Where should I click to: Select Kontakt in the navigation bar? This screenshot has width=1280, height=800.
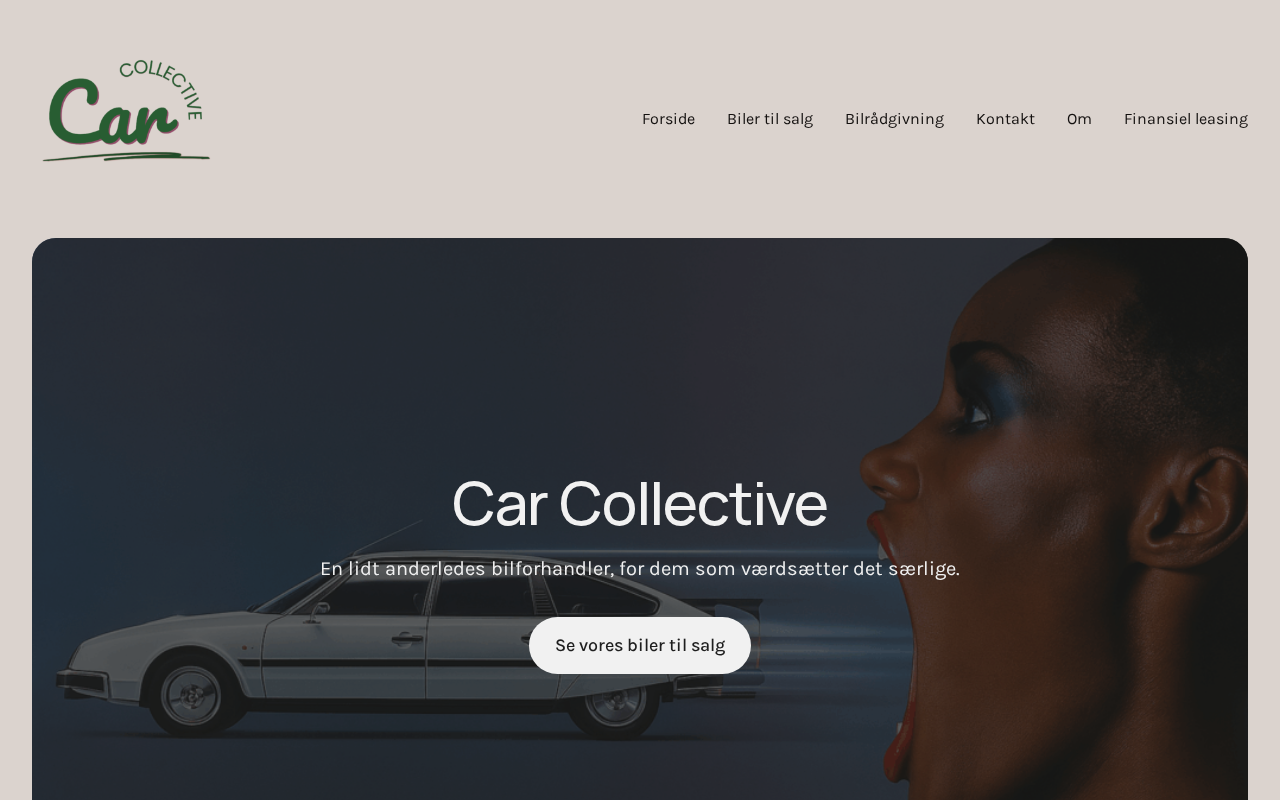(1005, 119)
